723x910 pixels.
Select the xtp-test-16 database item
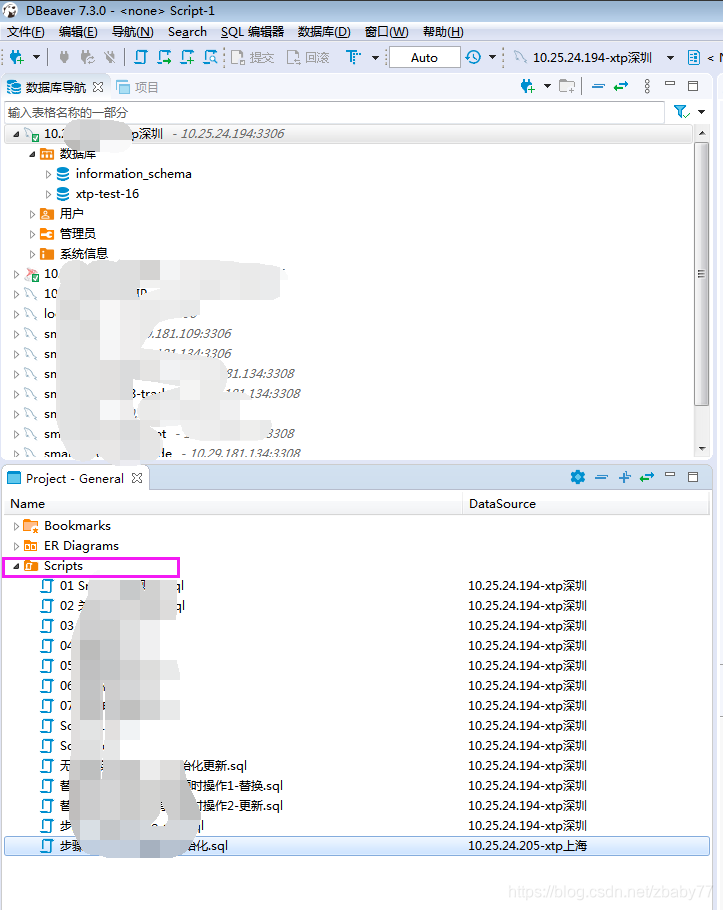coord(107,194)
